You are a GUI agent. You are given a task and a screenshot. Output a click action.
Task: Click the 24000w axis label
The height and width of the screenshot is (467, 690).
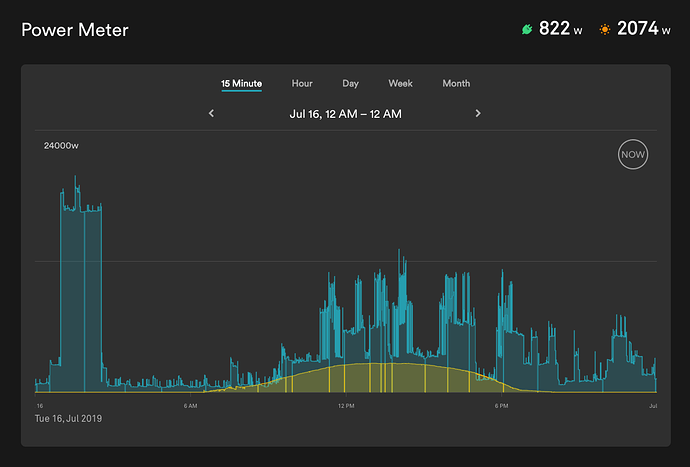pyautogui.click(x=61, y=146)
